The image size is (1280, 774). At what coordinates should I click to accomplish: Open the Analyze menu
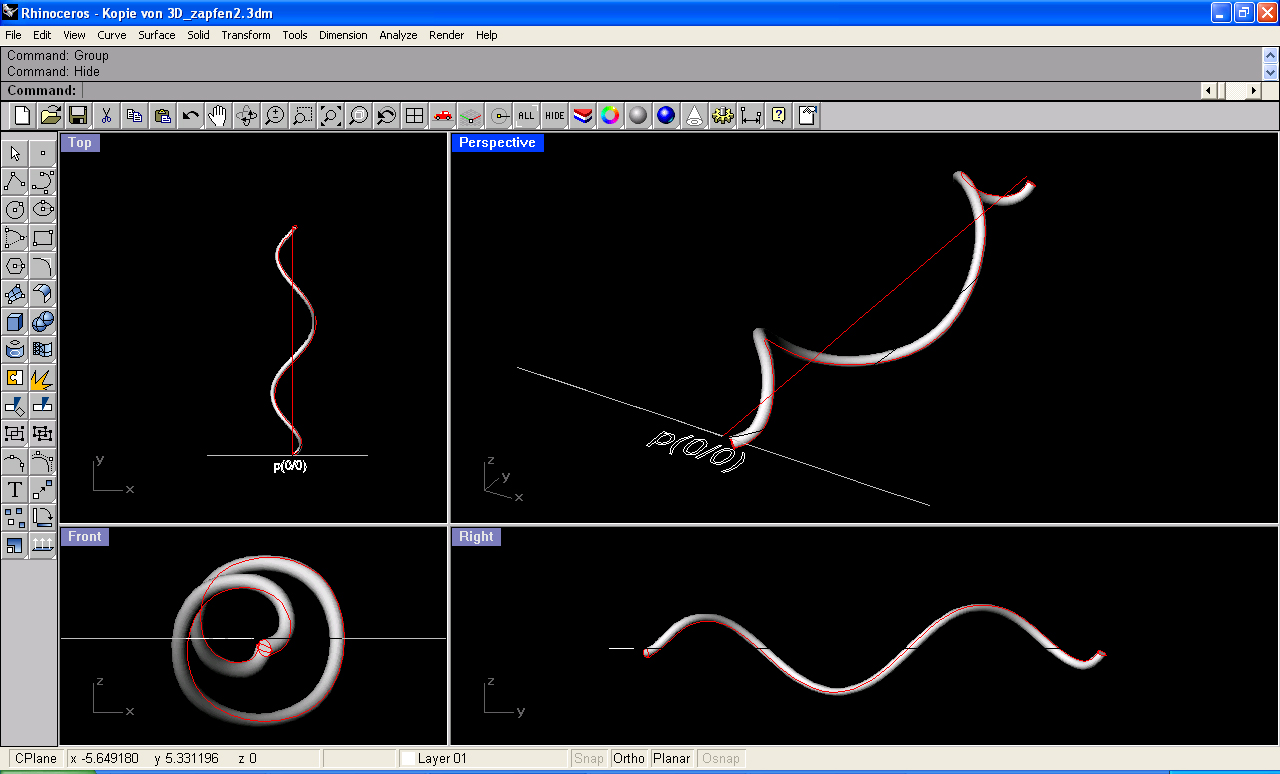[398, 35]
